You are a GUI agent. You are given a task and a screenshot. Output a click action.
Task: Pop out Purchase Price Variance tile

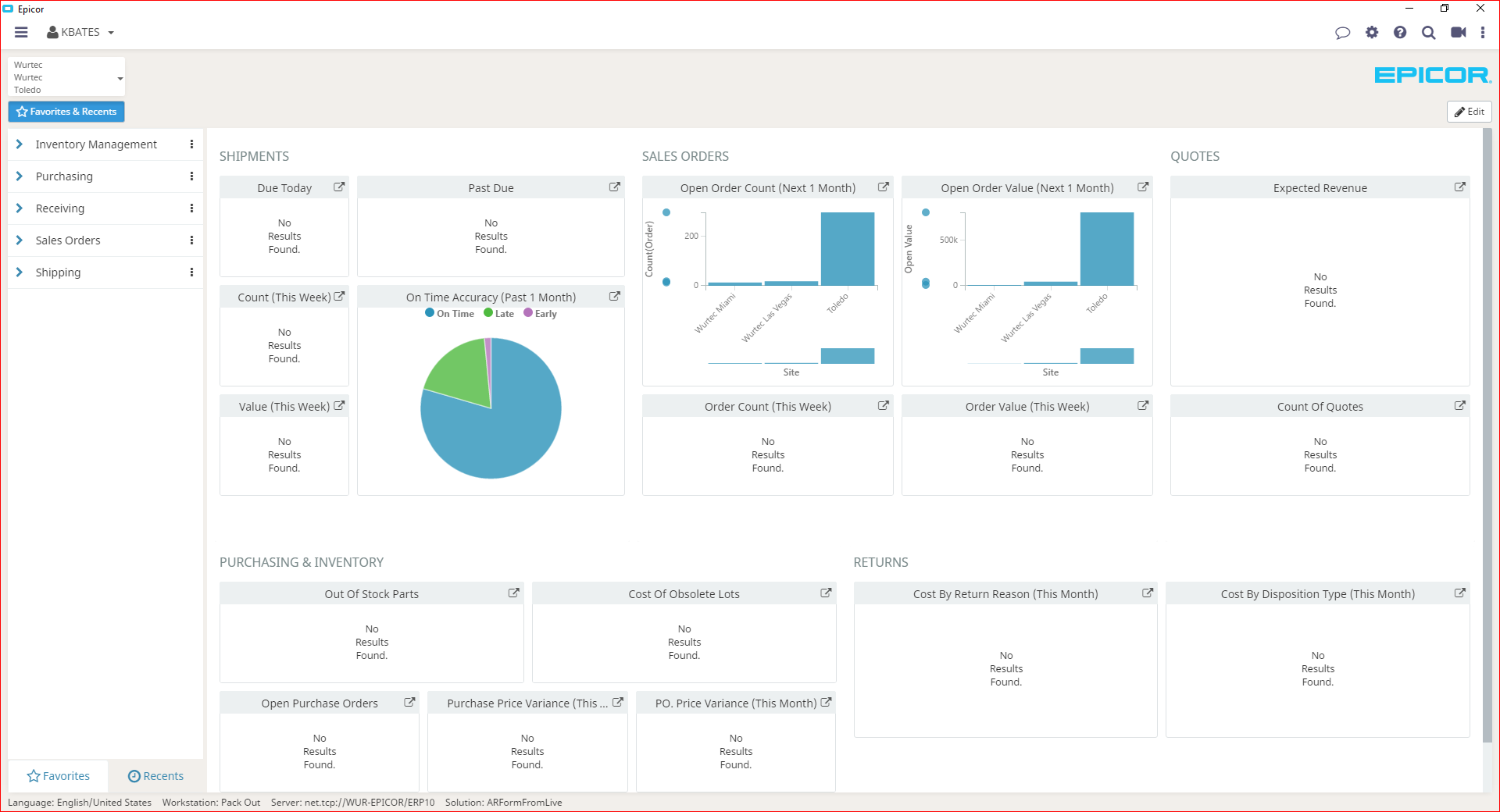(618, 703)
